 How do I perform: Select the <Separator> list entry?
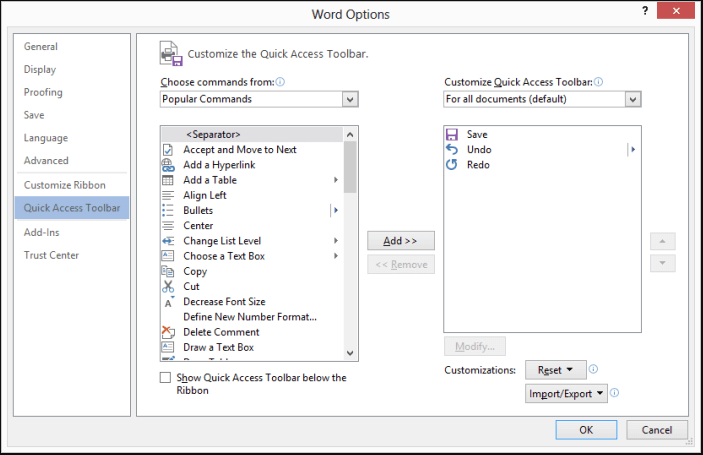252,134
